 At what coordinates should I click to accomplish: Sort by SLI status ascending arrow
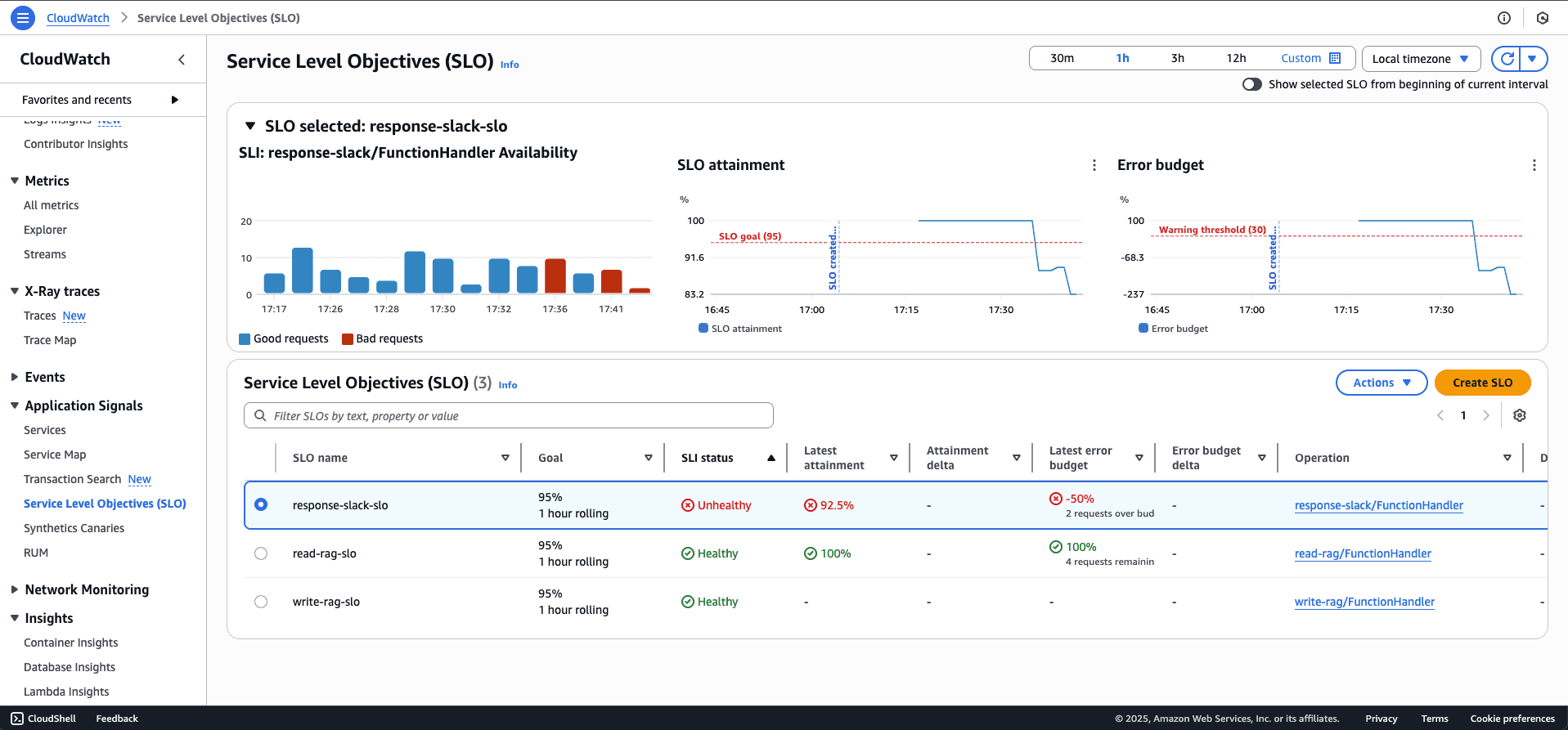(771, 458)
